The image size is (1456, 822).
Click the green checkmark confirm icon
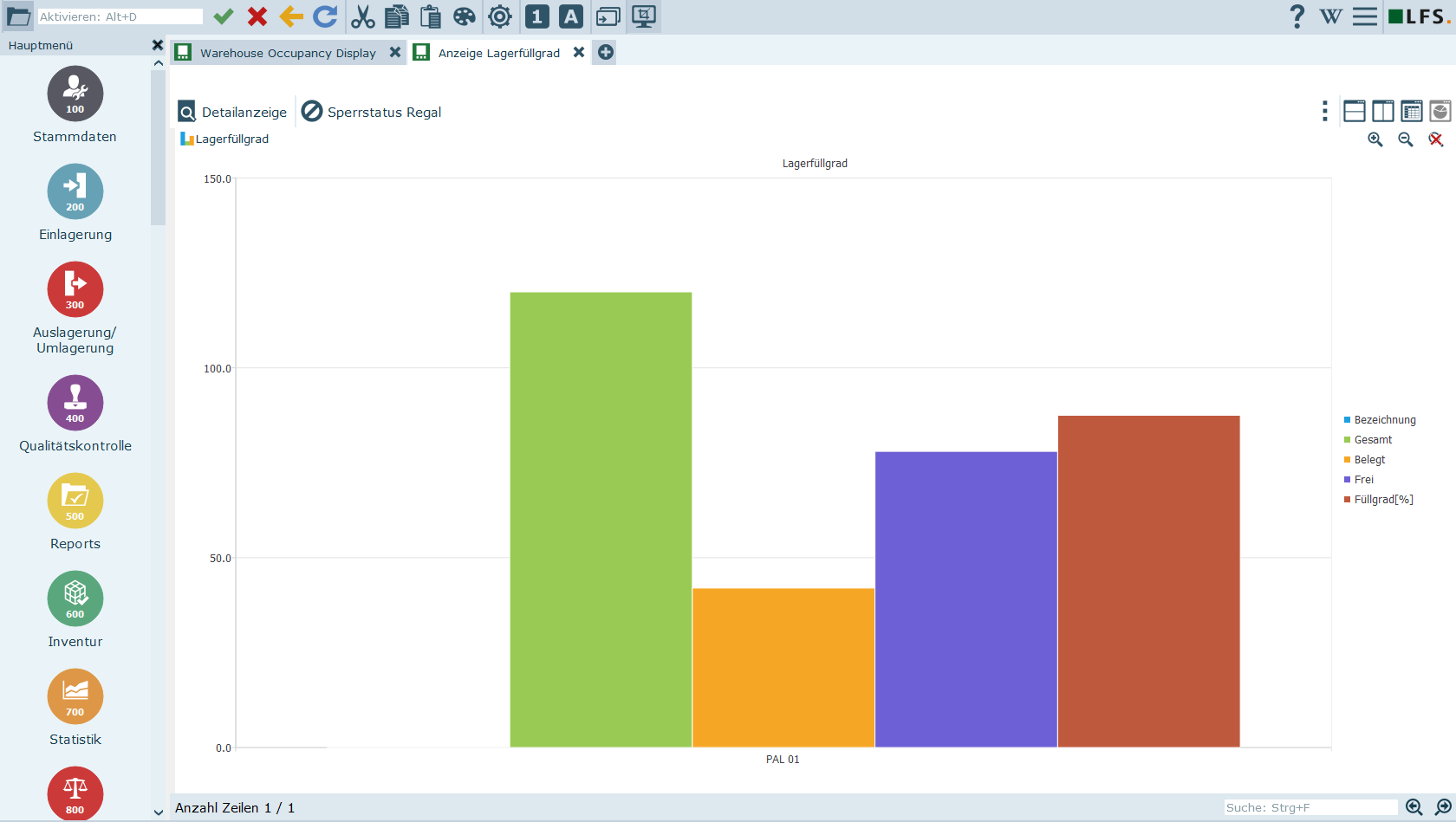[x=224, y=16]
